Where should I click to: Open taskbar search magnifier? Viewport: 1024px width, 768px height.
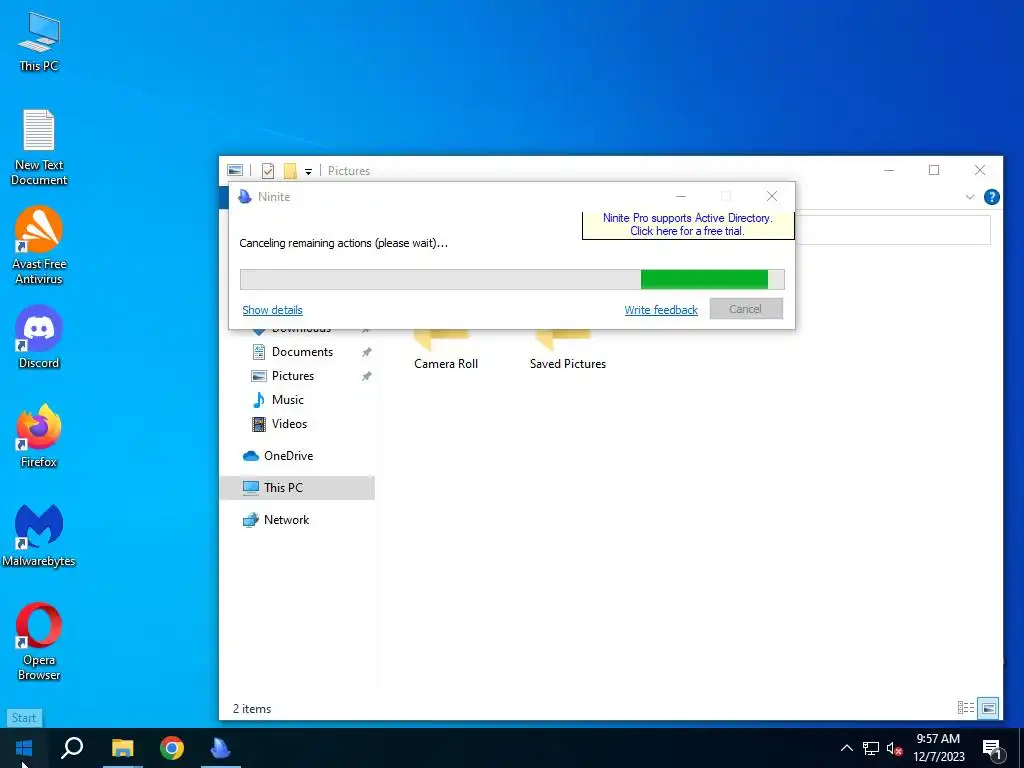72,748
